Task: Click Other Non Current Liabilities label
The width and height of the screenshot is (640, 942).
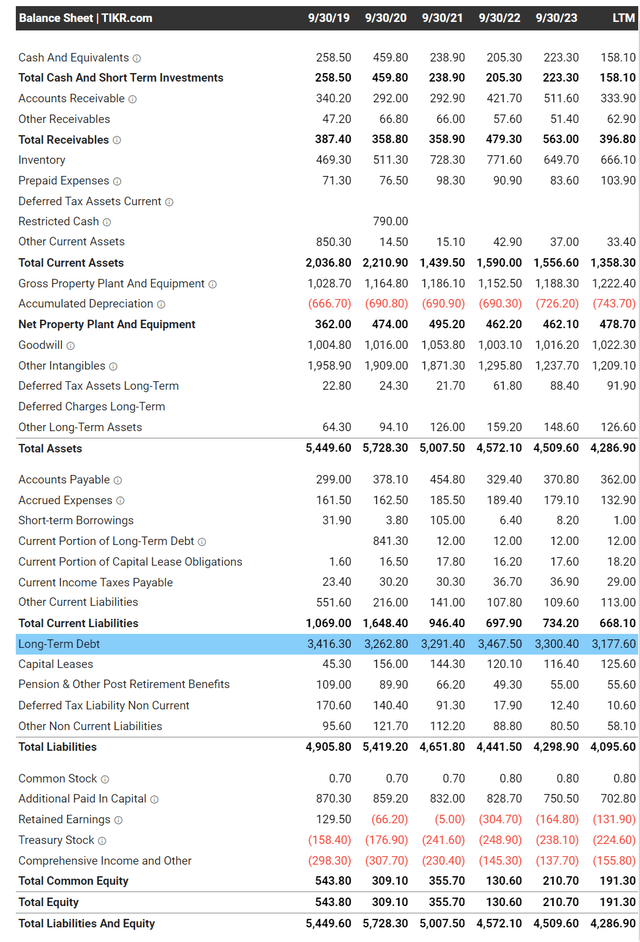Action: 90,726
